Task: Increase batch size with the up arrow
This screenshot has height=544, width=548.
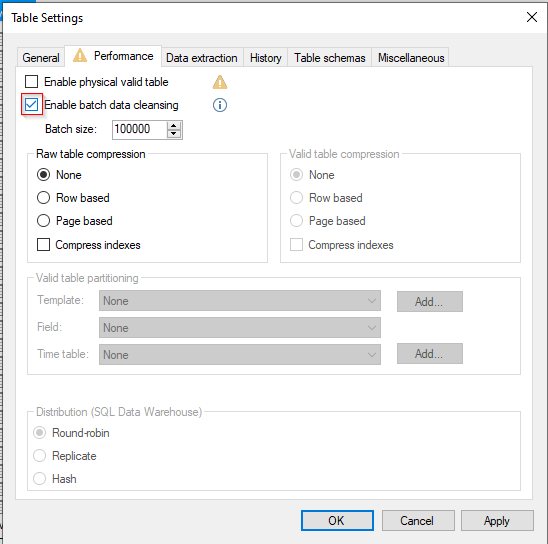Action: pos(174,126)
